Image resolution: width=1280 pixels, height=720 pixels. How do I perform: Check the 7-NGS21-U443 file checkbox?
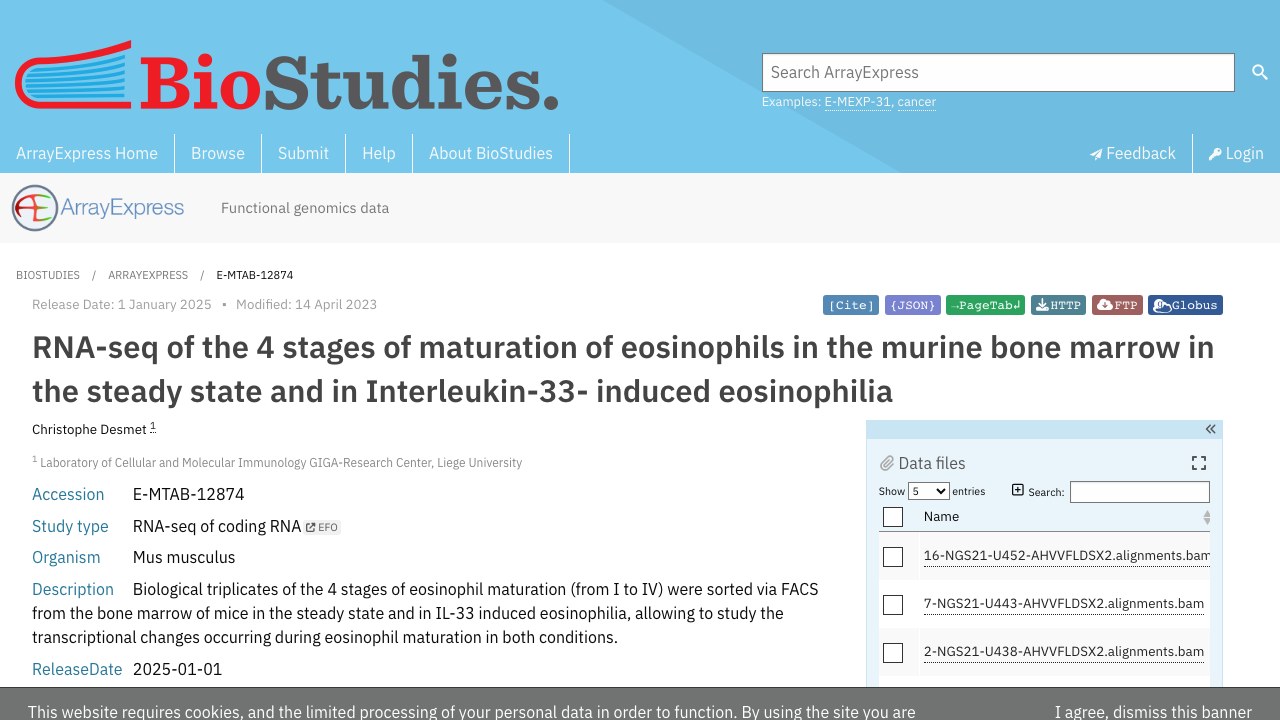pos(893,605)
